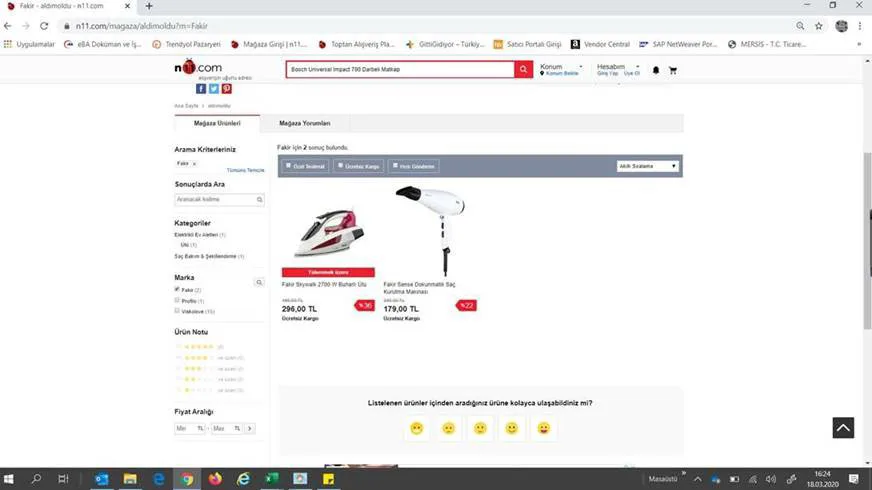Click the steam iron product image
The height and width of the screenshot is (490, 872).
point(328,231)
